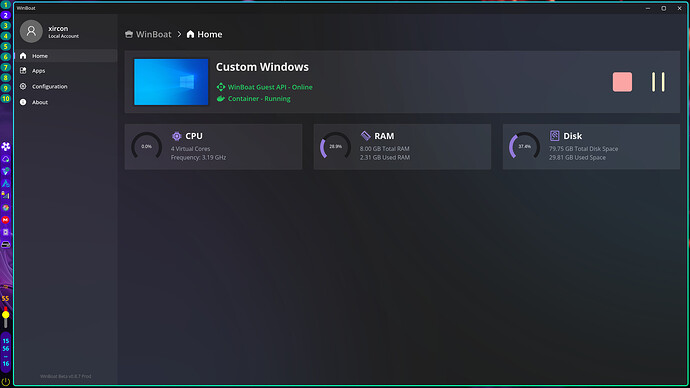Click the WinBoat Beta version label
Screen dimensions: 690x388
pyautogui.click(x=66, y=376)
